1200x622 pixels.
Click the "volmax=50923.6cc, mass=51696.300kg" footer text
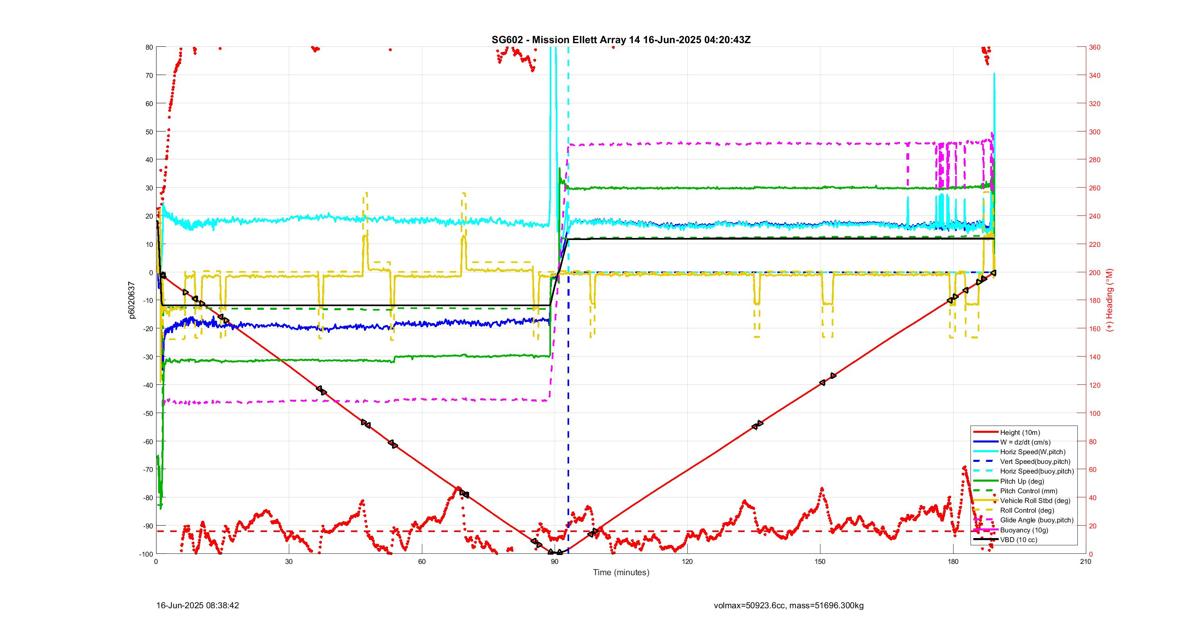(789, 606)
